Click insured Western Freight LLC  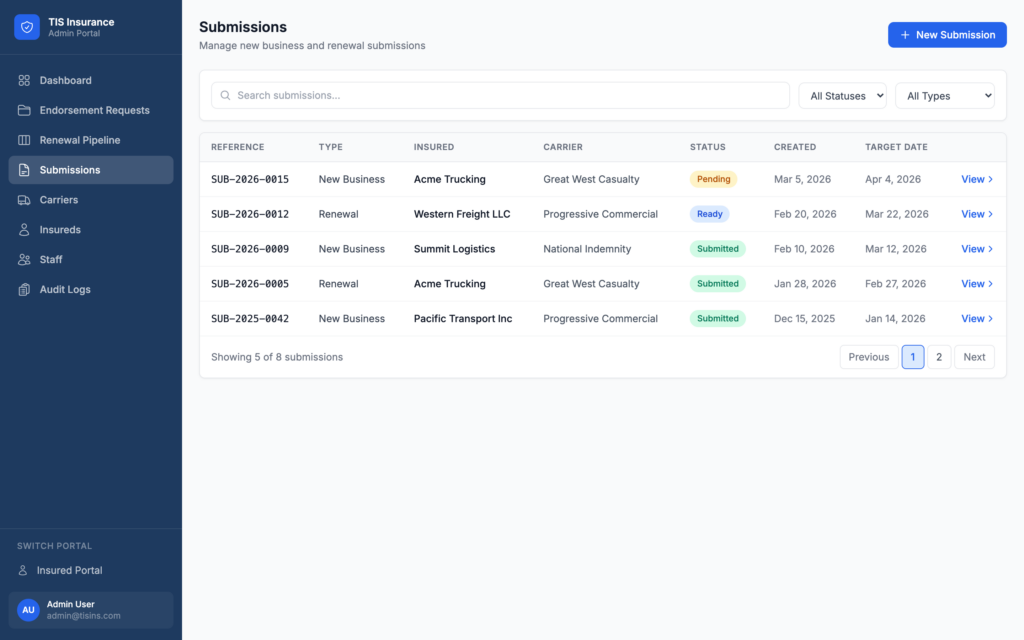pos(462,214)
